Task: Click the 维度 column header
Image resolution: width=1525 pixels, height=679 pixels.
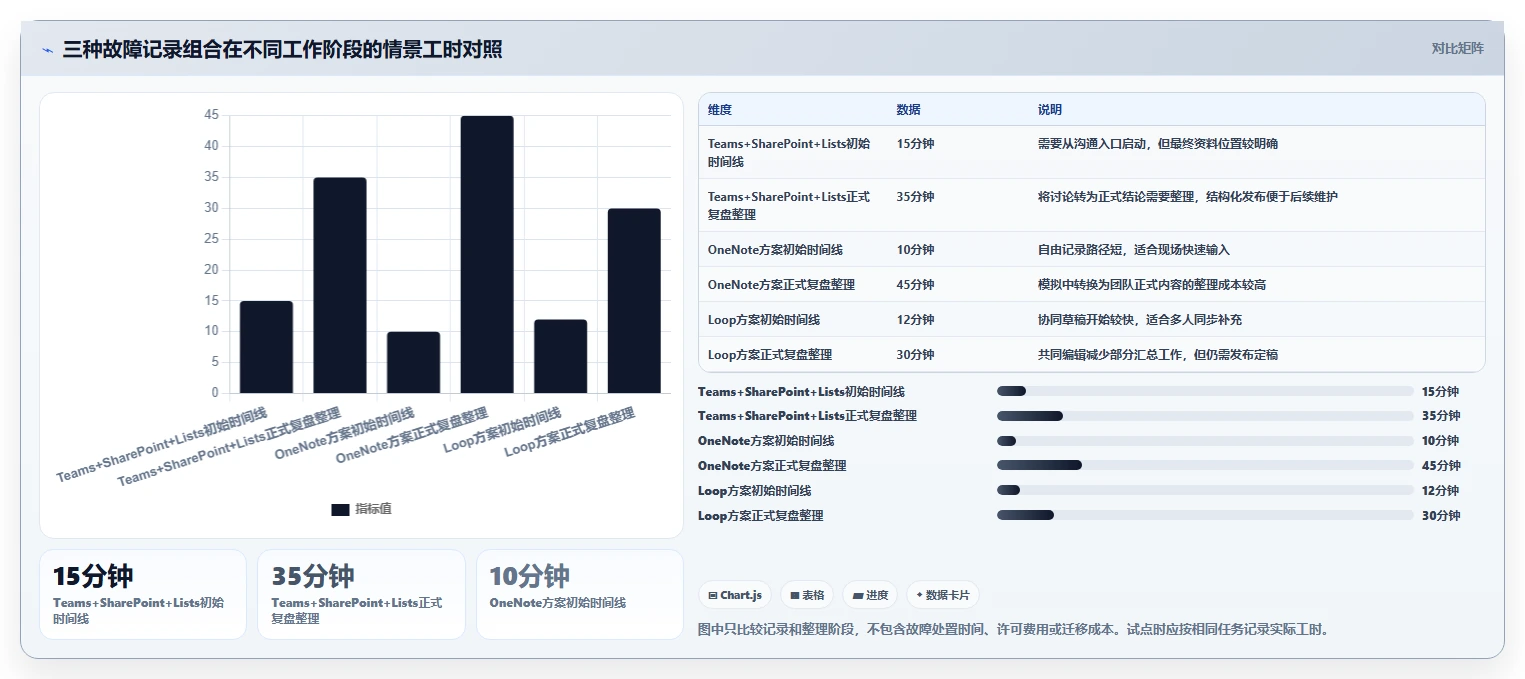Action: pos(720,110)
